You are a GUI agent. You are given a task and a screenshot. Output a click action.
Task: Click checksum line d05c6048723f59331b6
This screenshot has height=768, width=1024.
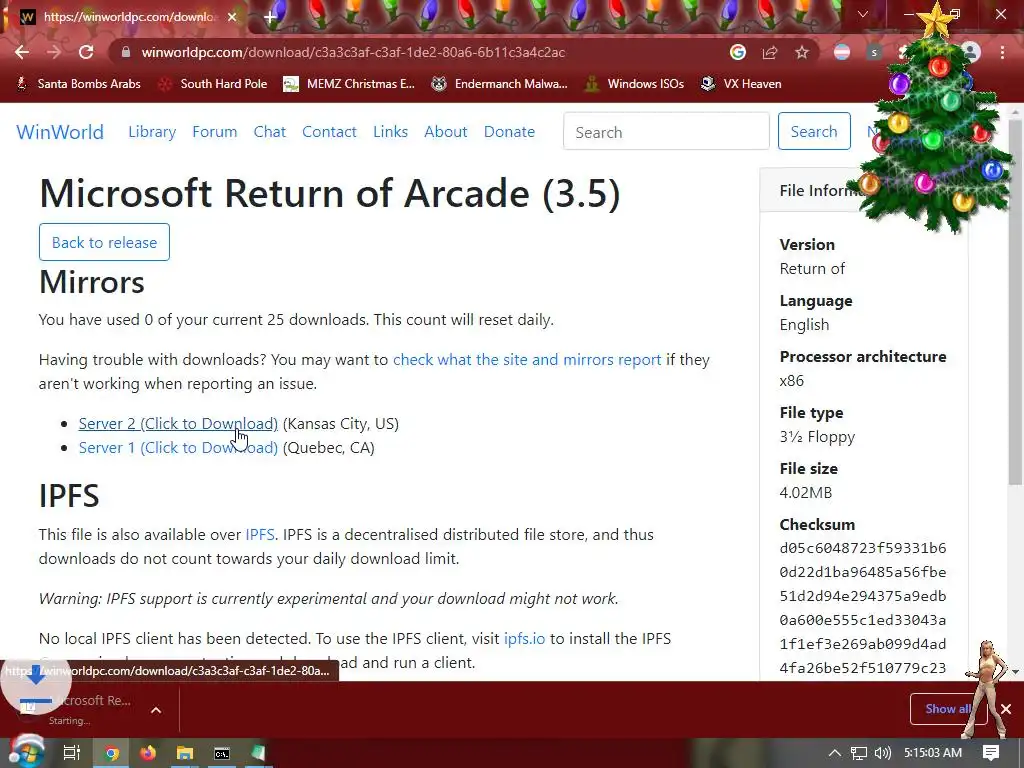(x=863, y=548)
